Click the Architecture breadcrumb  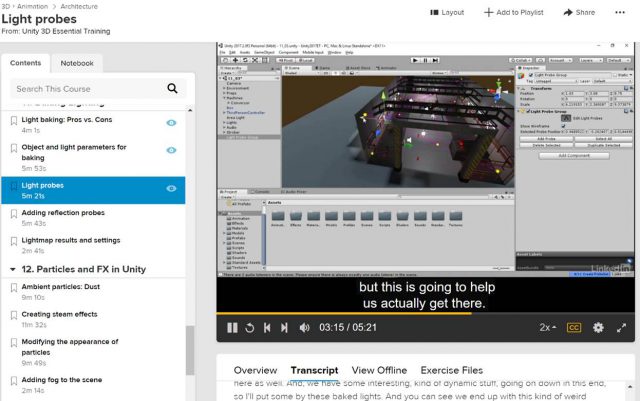pos(79,7)
